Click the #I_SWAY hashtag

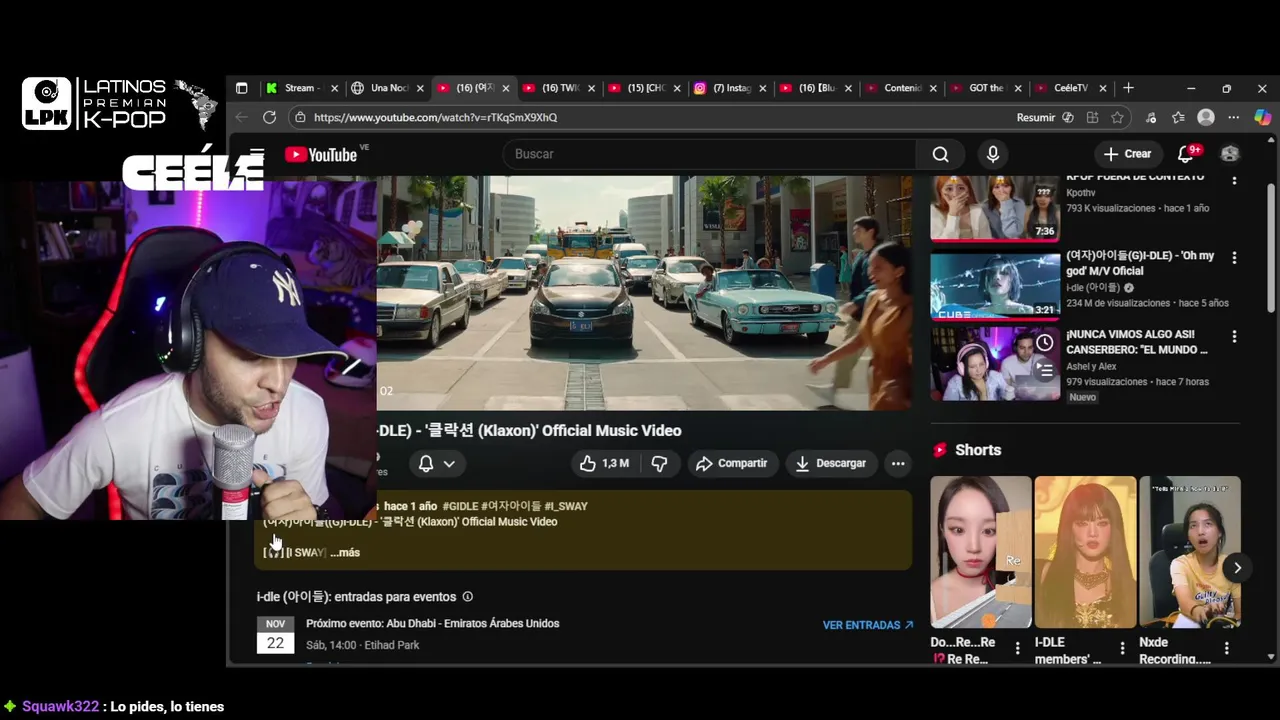tap(565, 506)
